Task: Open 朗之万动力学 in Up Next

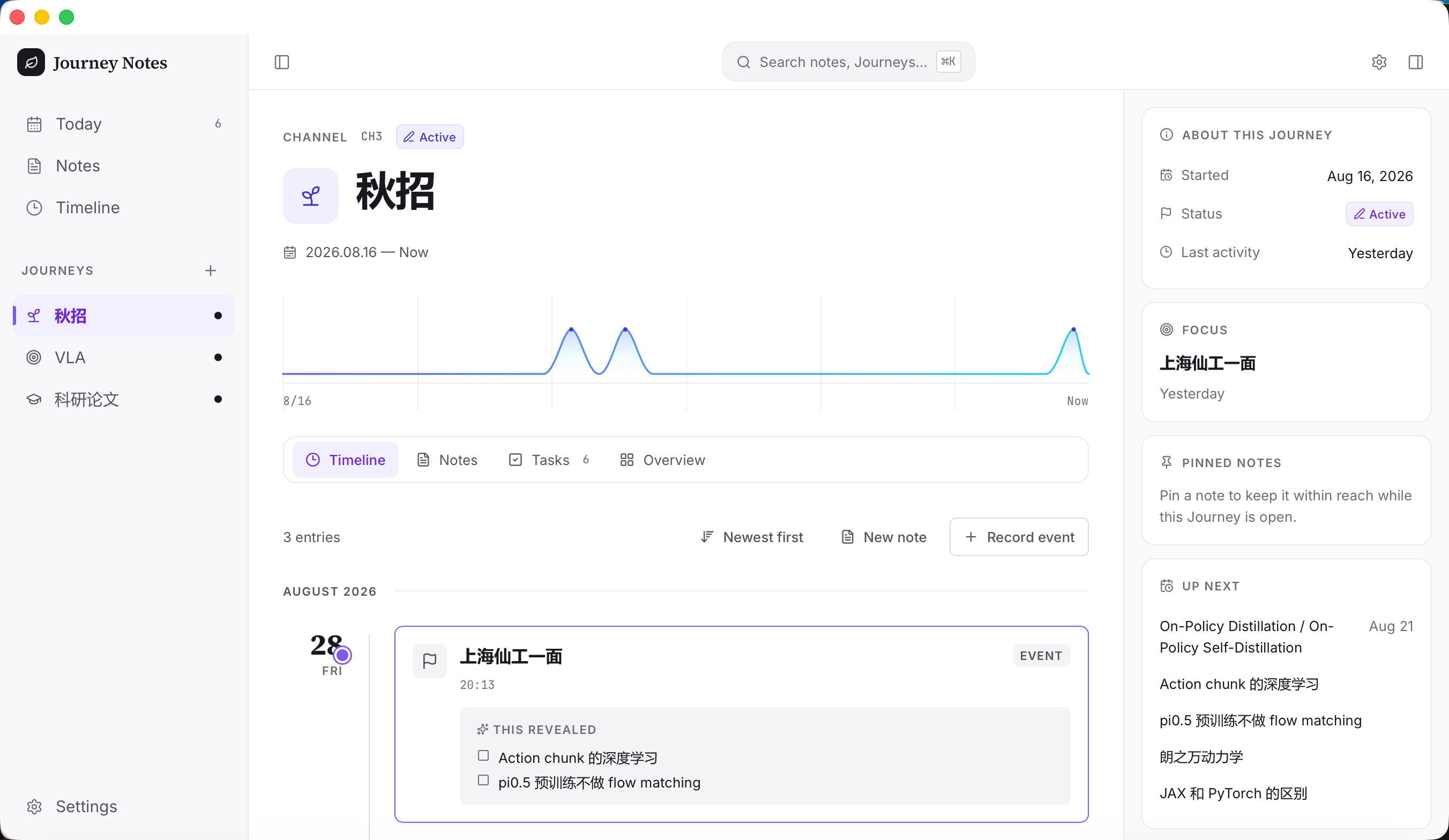Action: [x=1201, y=756]
